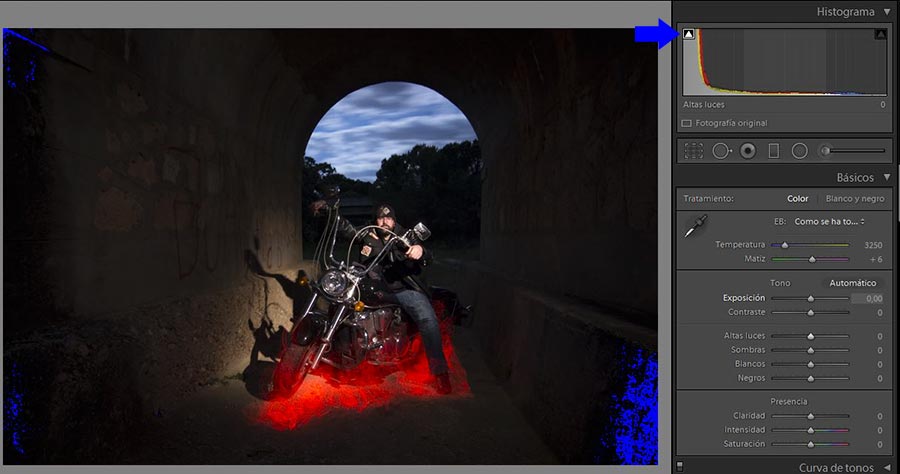Expand the Curva de tonos panel

pyautogui.click(x=886, y=467)
